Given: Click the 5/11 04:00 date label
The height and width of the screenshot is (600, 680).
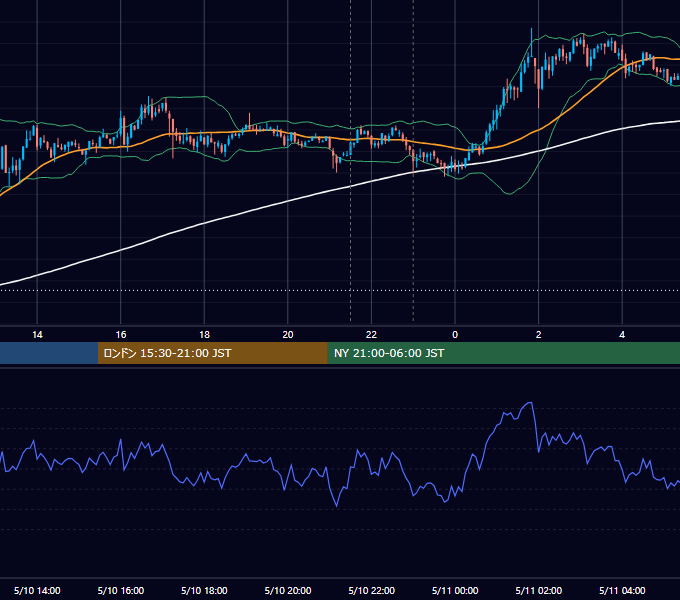Looking at the screenshot, I should pyautogui.click(x=622, y=590).
